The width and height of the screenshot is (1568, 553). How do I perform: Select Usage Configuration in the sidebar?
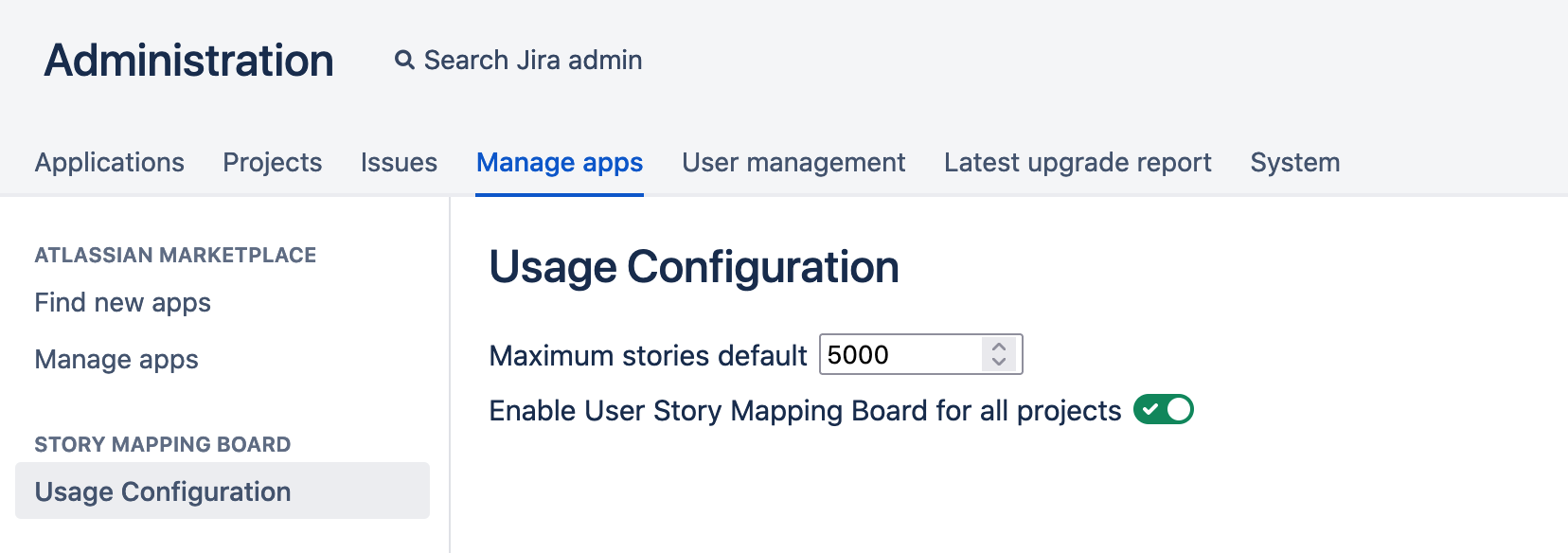point(163,491)
